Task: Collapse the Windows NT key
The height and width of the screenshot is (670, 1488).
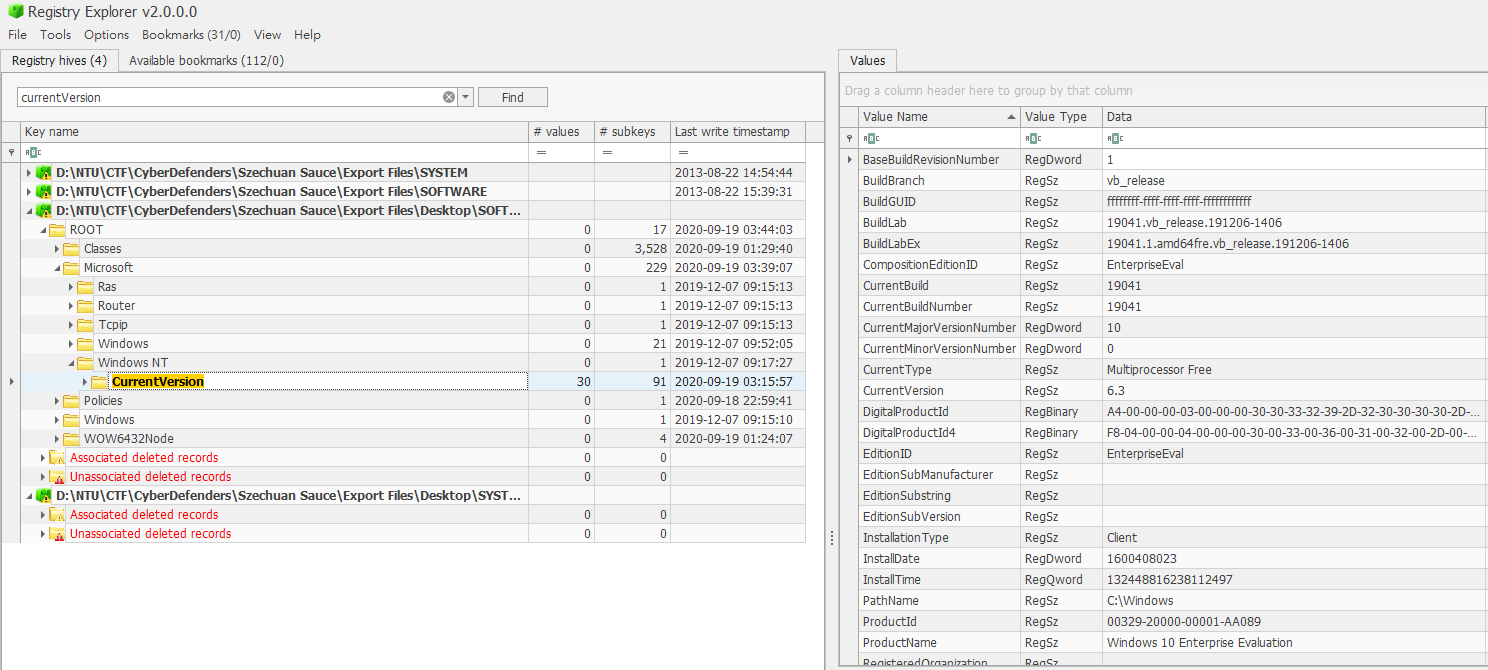Action: click(71, 363)
